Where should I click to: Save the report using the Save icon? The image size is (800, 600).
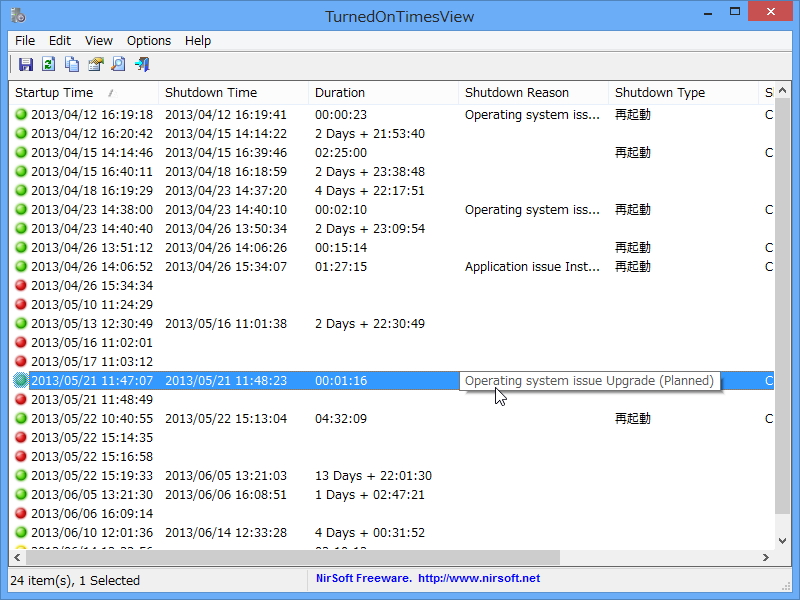26,64
